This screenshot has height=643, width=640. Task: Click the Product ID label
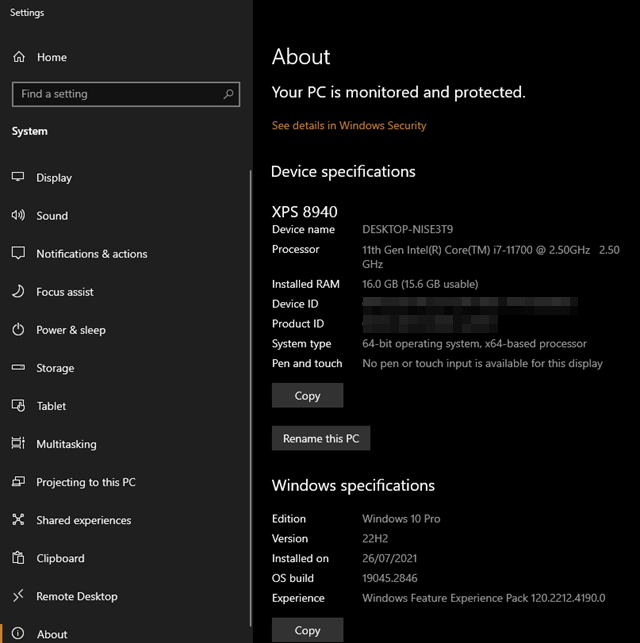pyautogui.click(x=298, y=324)
